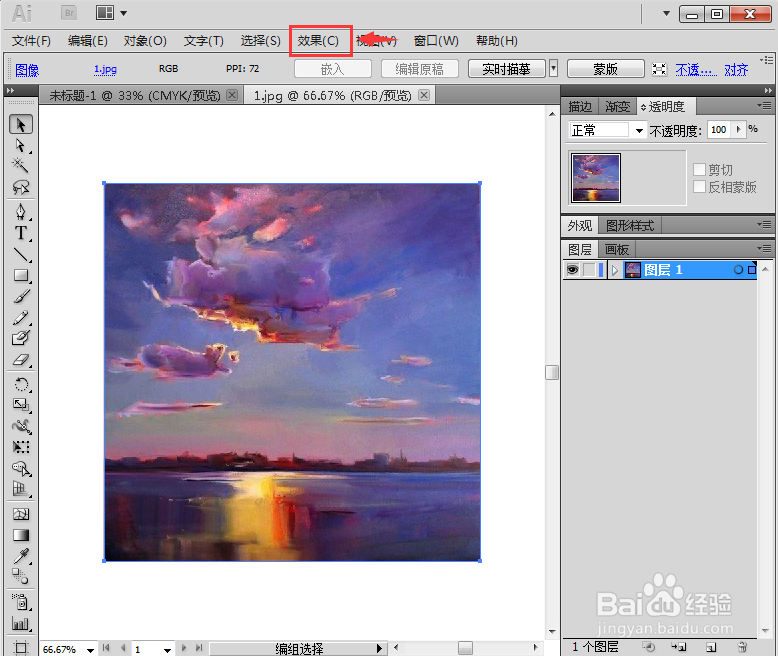Screen dimensions: 778x656
Task: Select the Paintbrush tool
Action: pyautogui.click(x=21, y=296)
